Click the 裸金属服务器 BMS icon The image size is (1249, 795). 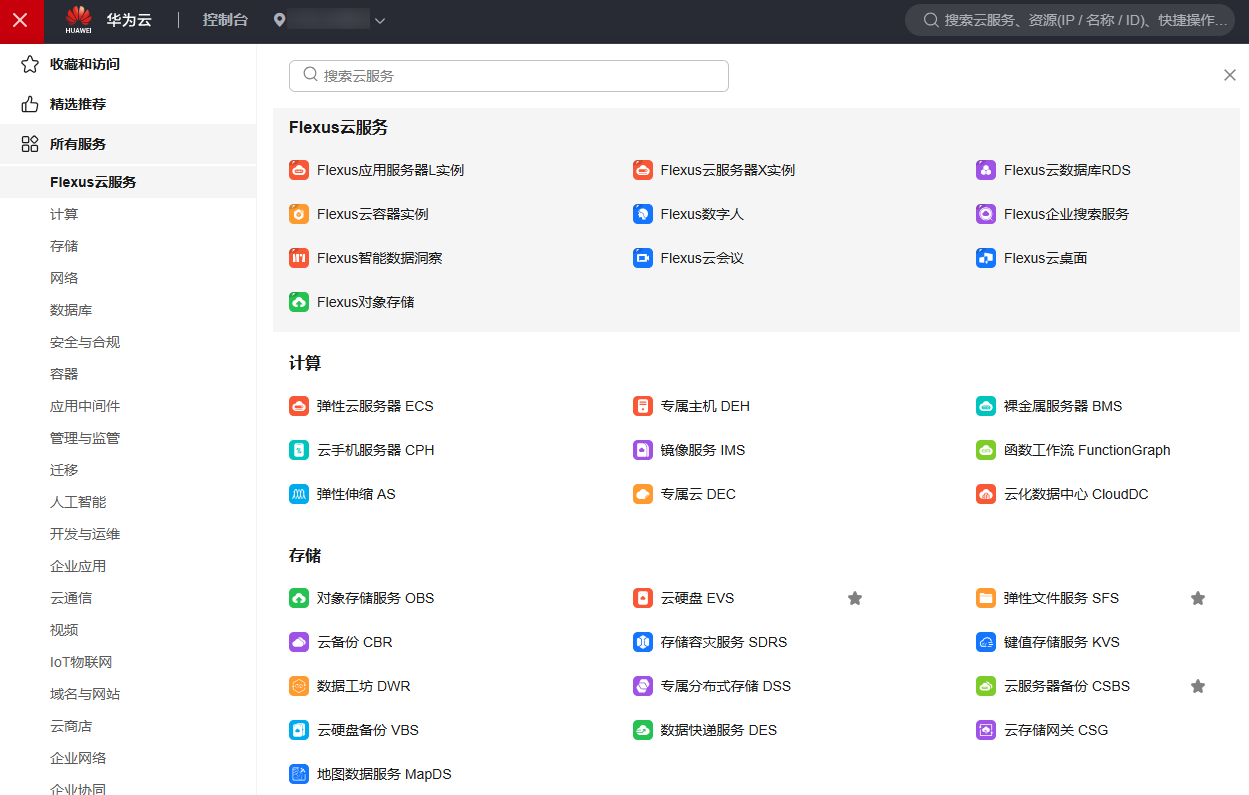coord(986,406)
